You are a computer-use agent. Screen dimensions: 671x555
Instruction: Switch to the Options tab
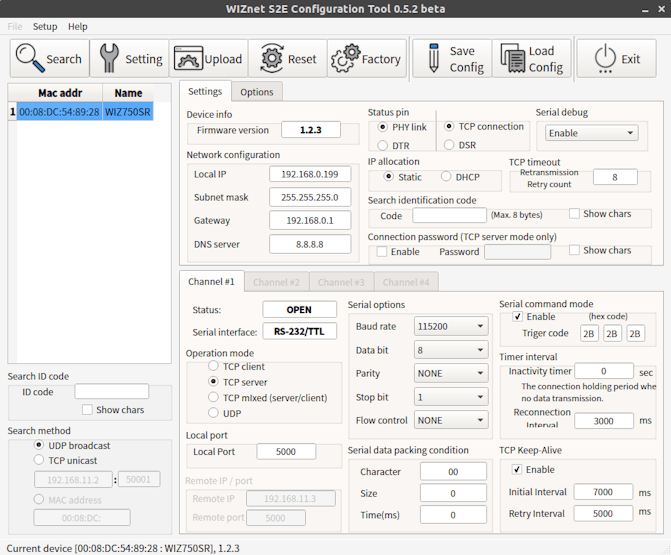[x=257, y=92]
